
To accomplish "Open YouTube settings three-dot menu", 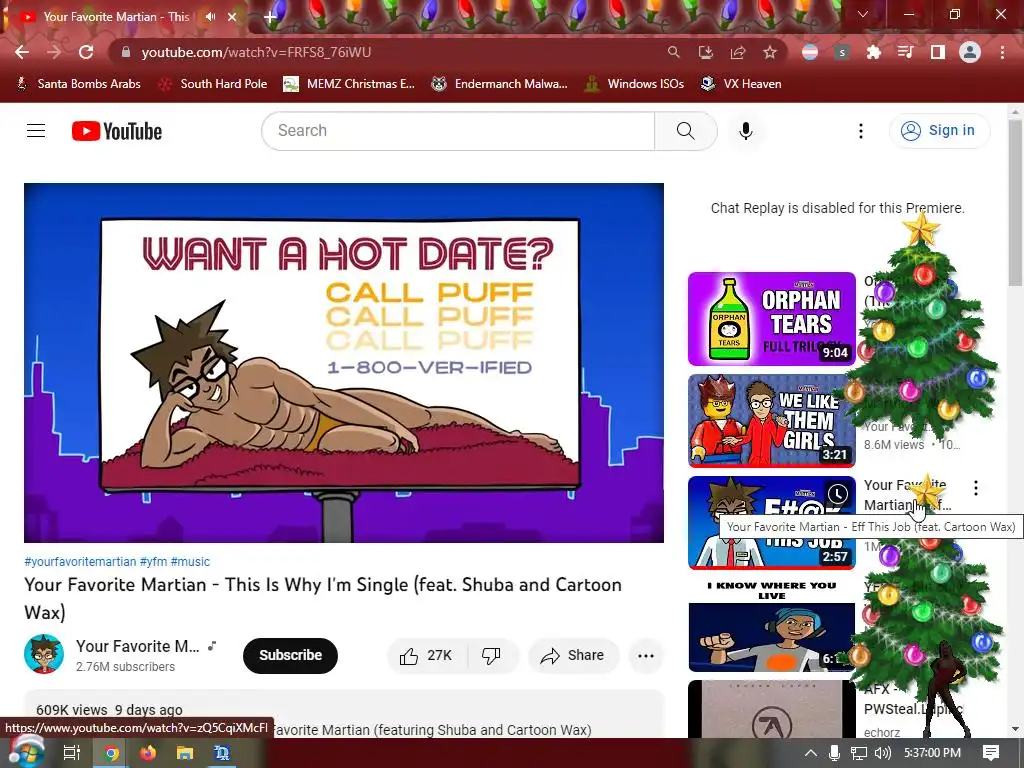I will (861, 131).
